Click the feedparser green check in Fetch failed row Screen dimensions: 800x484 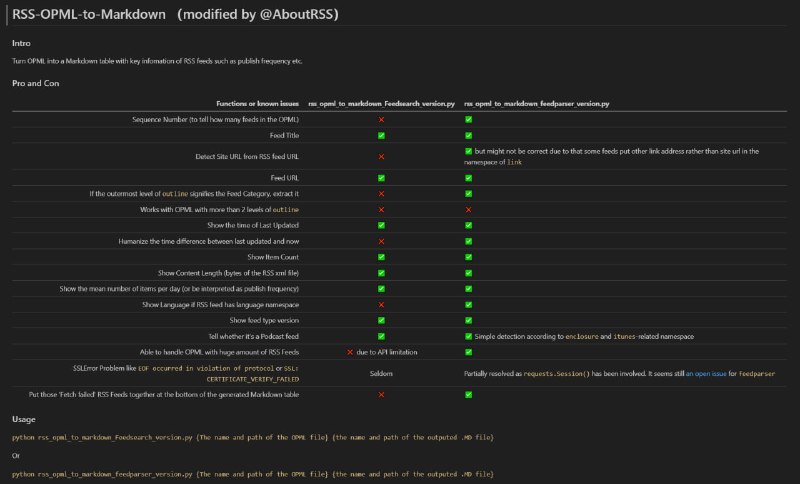(x=468, y=395)
